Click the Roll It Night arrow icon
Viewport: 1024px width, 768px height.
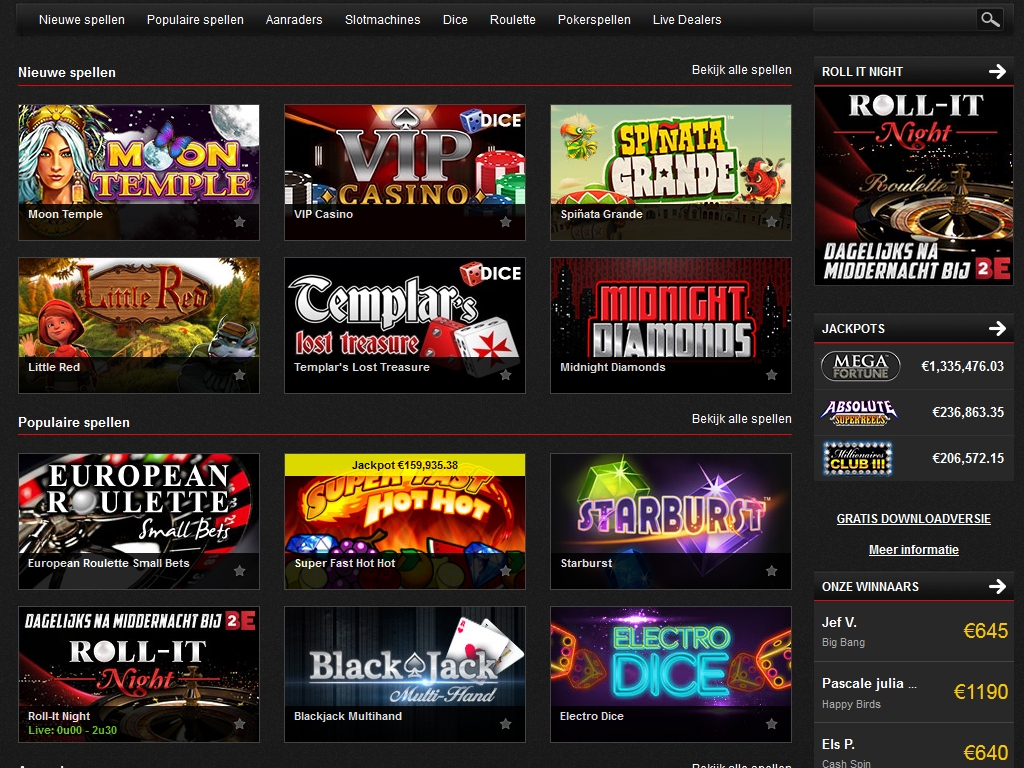click(x=997, y=71)
